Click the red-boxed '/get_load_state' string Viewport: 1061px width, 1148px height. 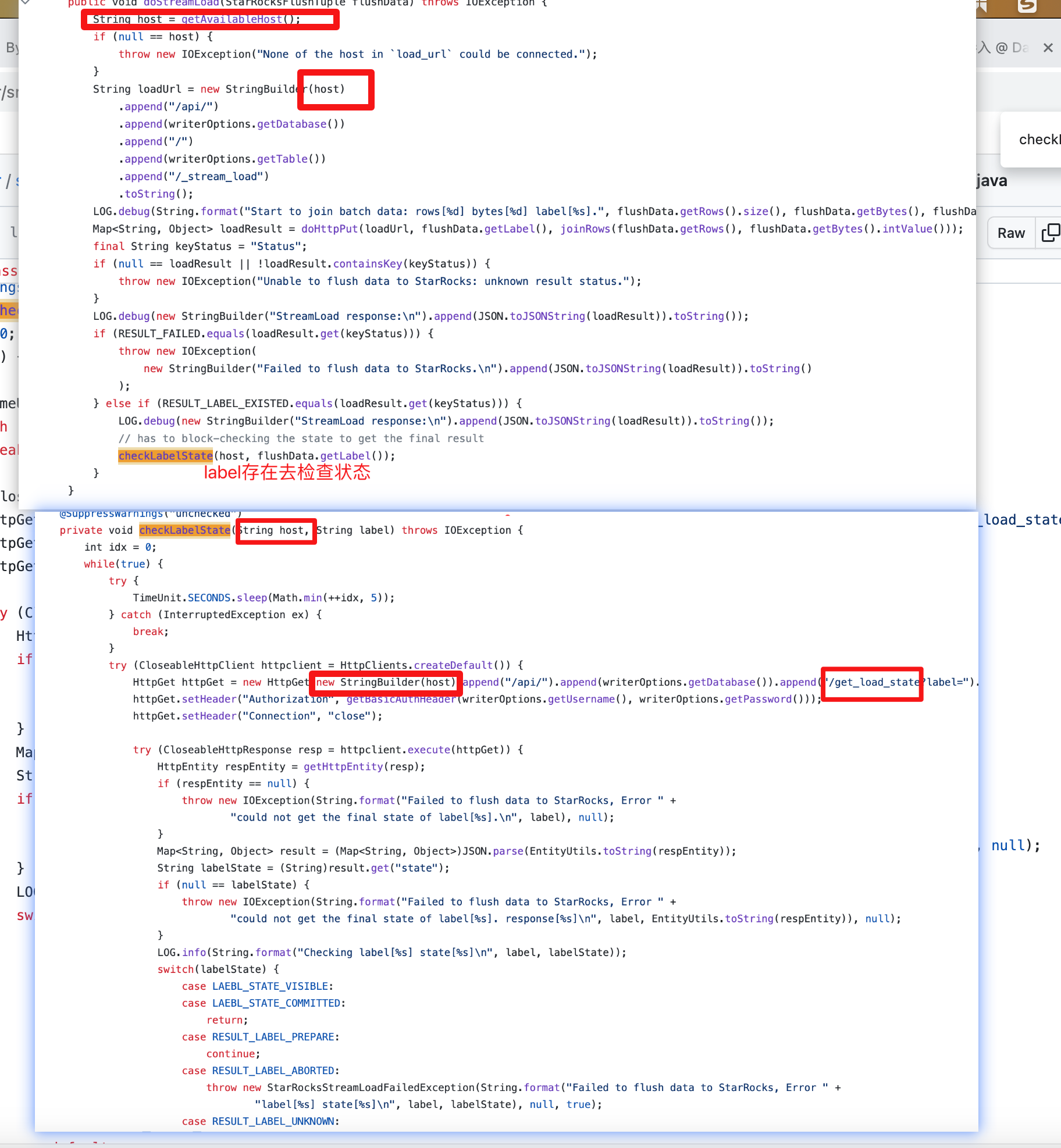(873, 682)
